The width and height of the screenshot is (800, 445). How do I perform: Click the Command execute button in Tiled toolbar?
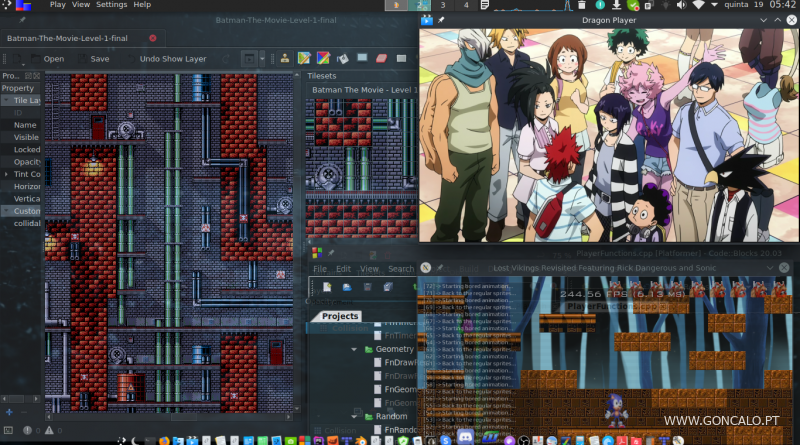249,59
